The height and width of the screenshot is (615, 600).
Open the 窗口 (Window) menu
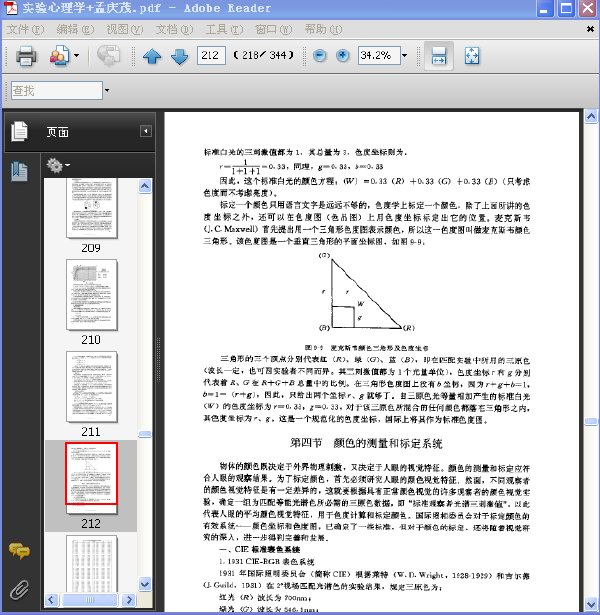pyautogui.click(x=273, y=29)
